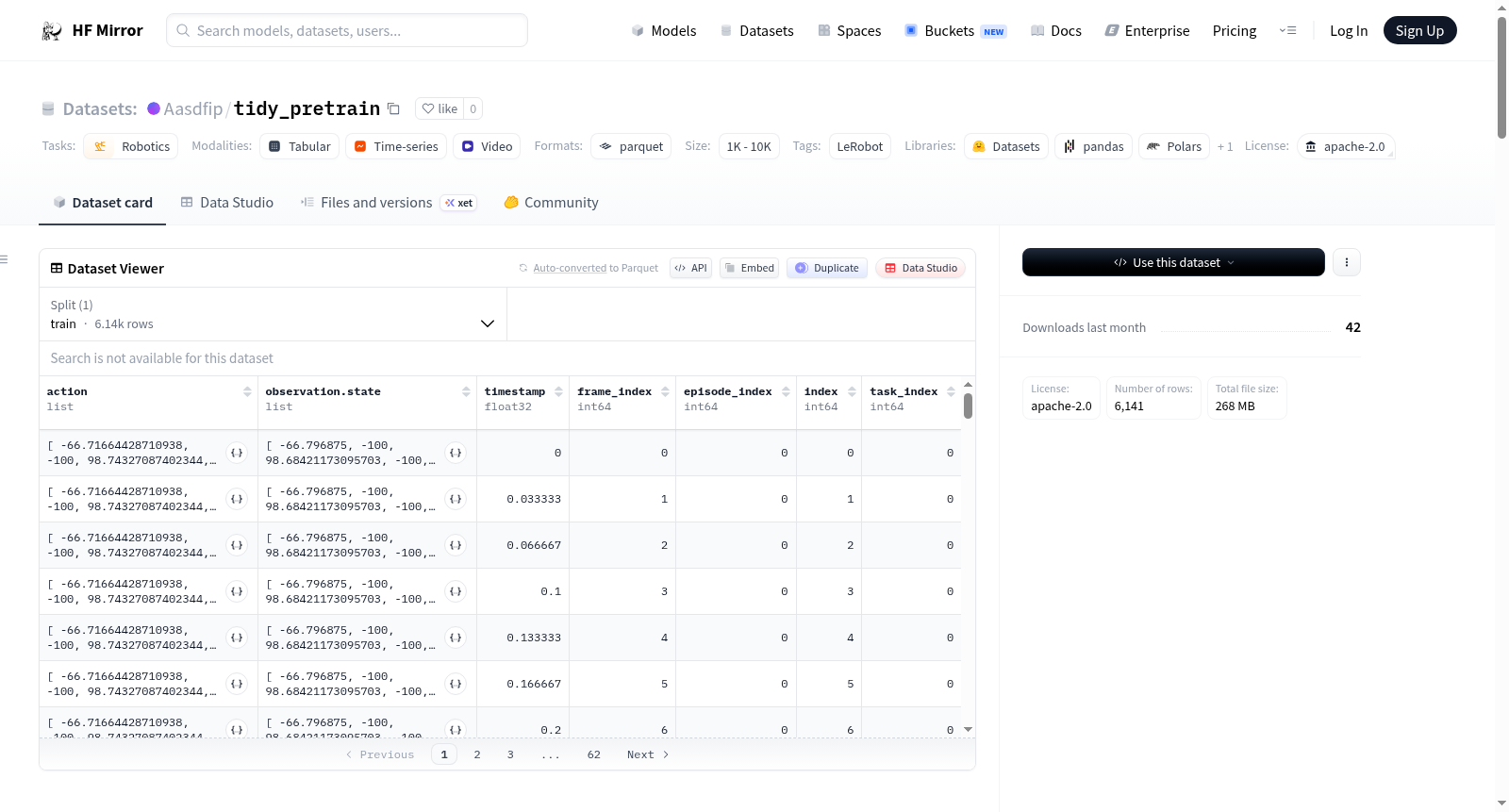
Task: Open Data Studio from viewer header
Action: (920, 268)
